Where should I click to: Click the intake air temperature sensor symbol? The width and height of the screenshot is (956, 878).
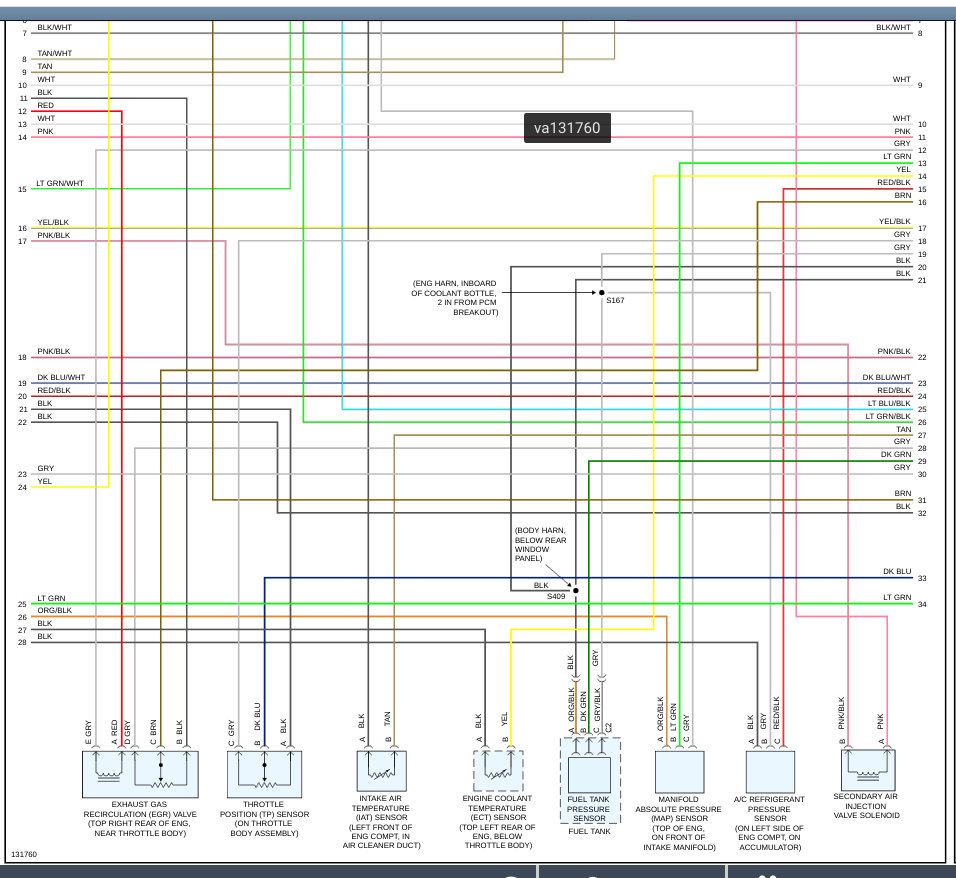pos(382,771)
